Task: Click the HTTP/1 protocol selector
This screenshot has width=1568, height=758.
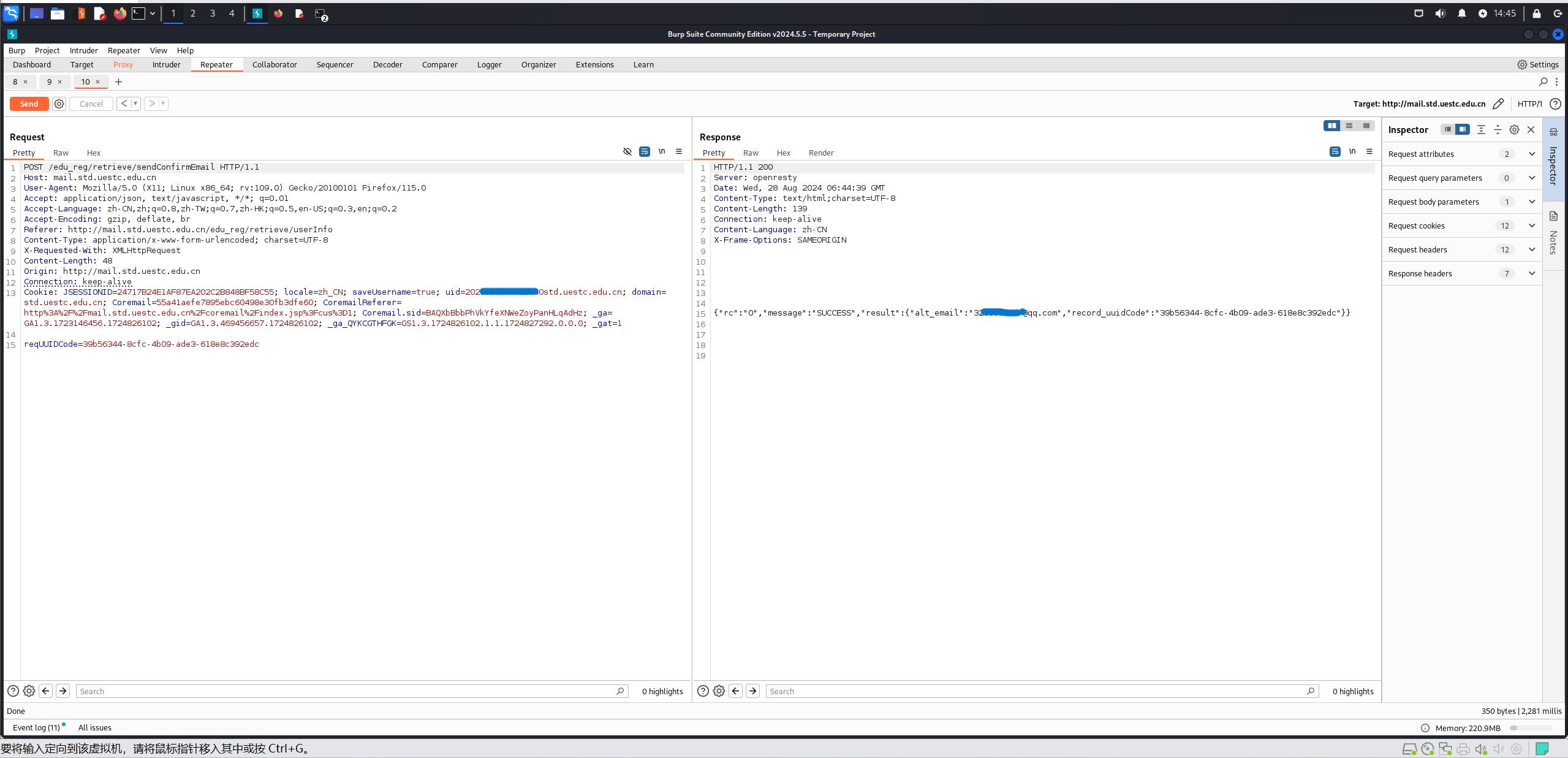Action: [x=1529, y=104]
